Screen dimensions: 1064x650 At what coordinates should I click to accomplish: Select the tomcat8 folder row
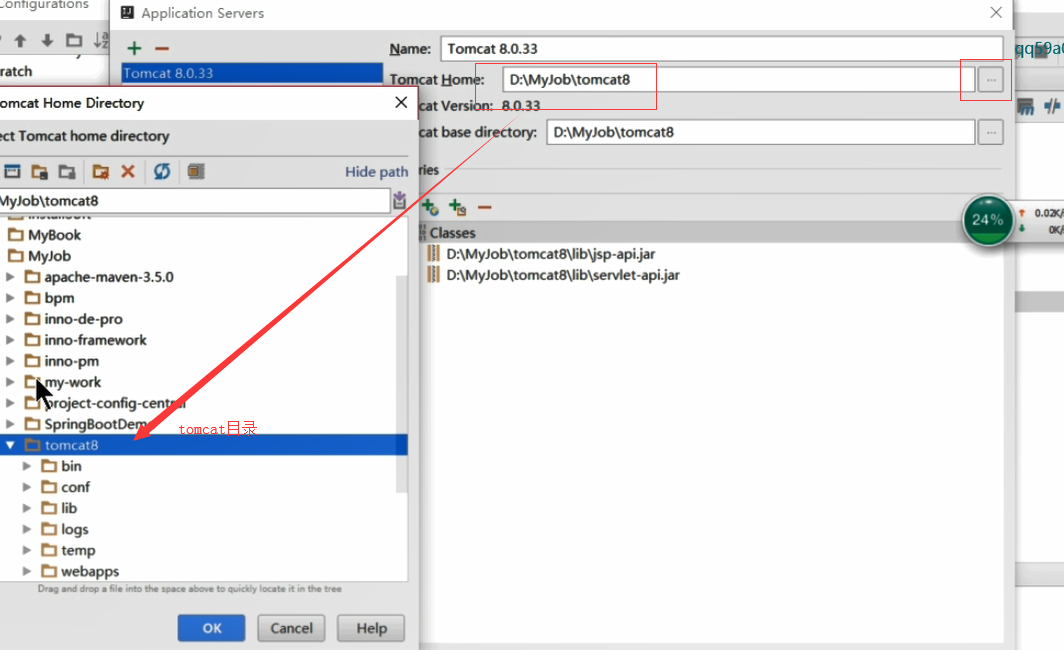click(204, 445)
